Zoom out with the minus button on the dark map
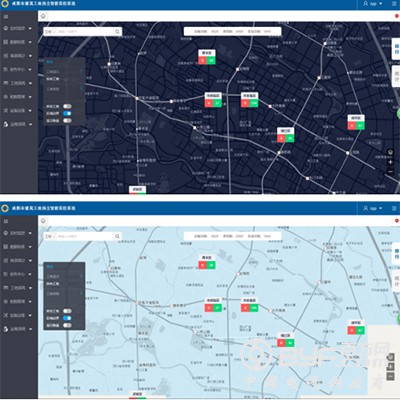 coord(390,172)
